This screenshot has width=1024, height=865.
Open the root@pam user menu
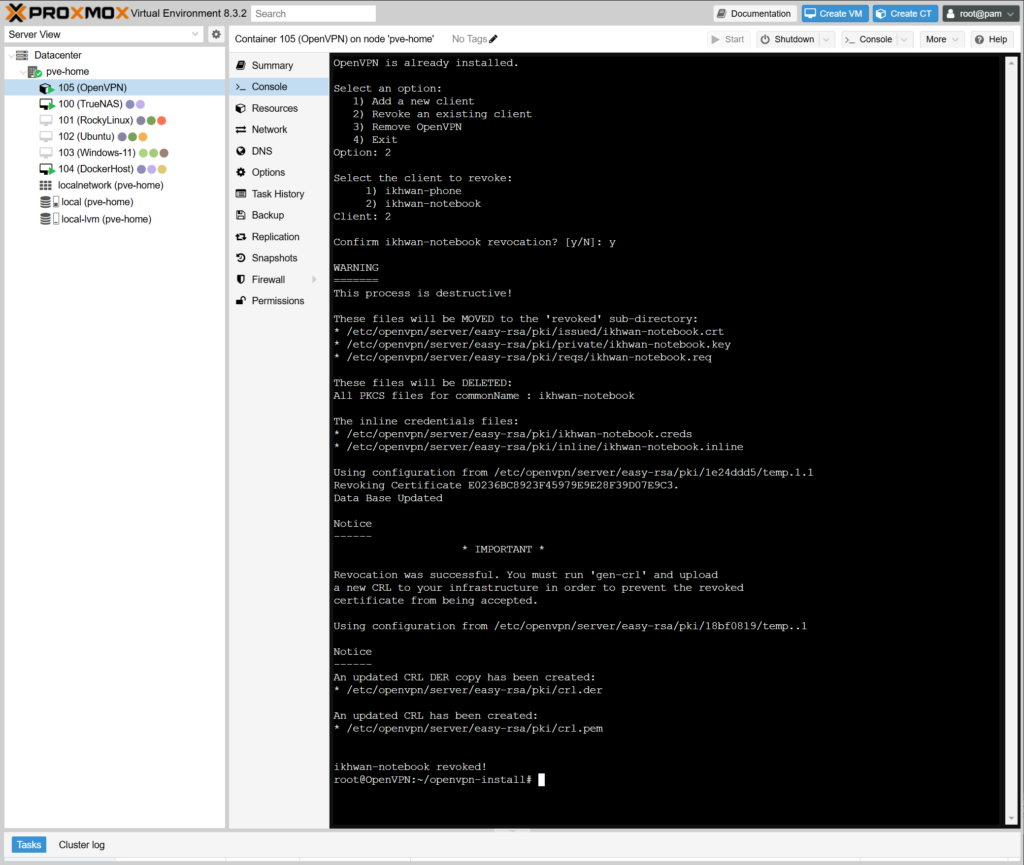point(979,13)
